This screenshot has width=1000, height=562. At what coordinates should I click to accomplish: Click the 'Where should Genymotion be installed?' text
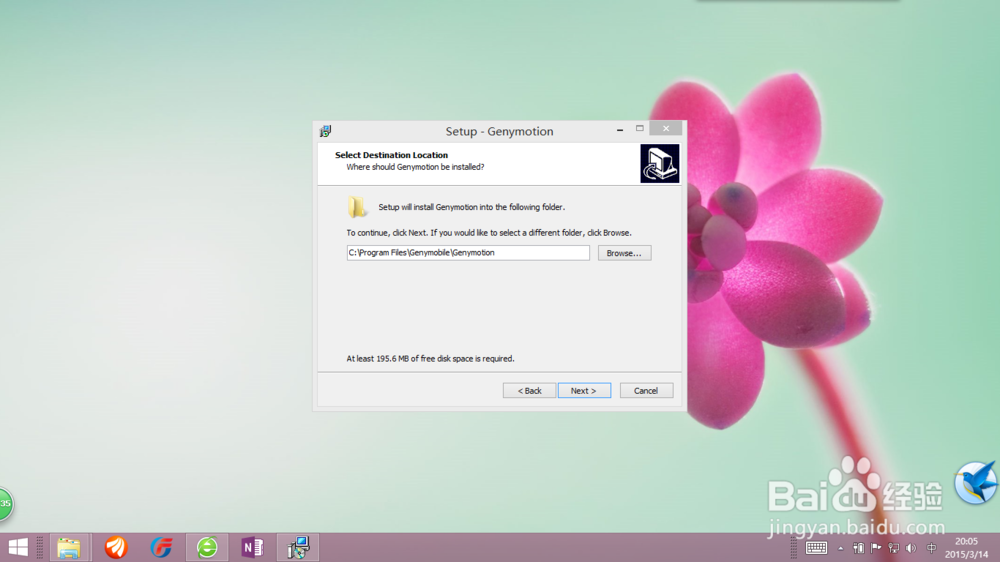(415, 167)
